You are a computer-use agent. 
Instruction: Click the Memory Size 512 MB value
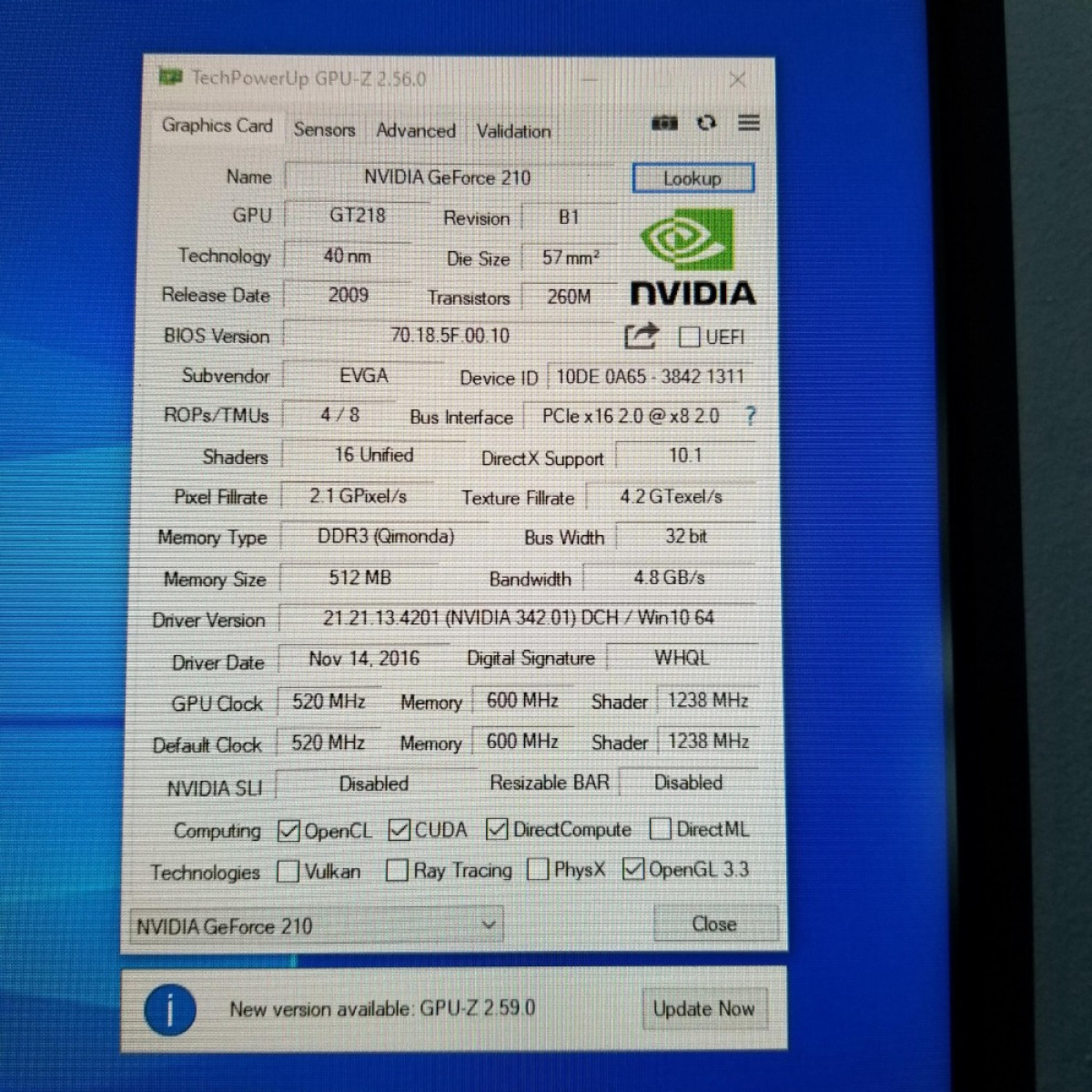[359, 578]
